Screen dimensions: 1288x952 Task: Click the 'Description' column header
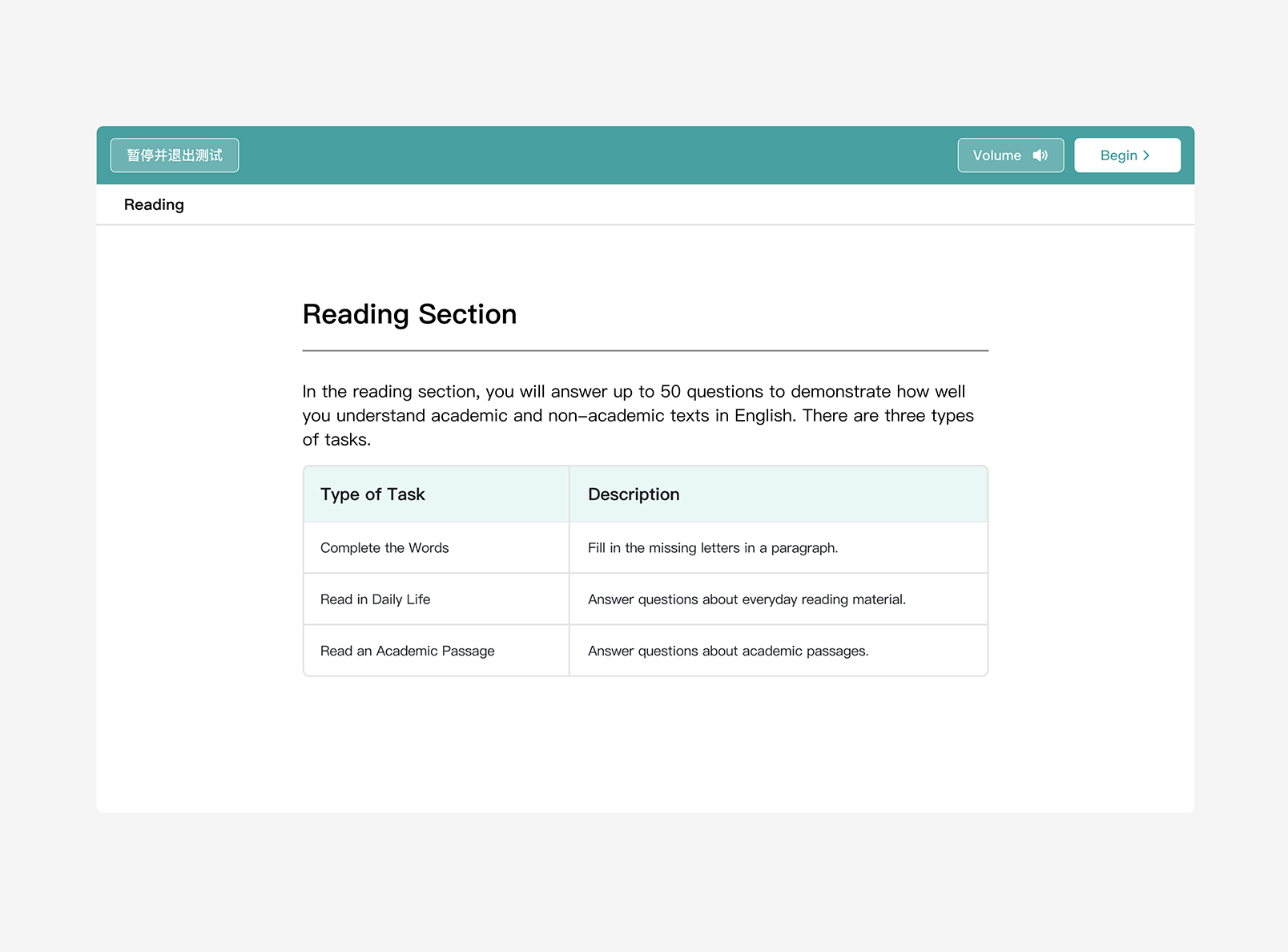click(634, 494)
